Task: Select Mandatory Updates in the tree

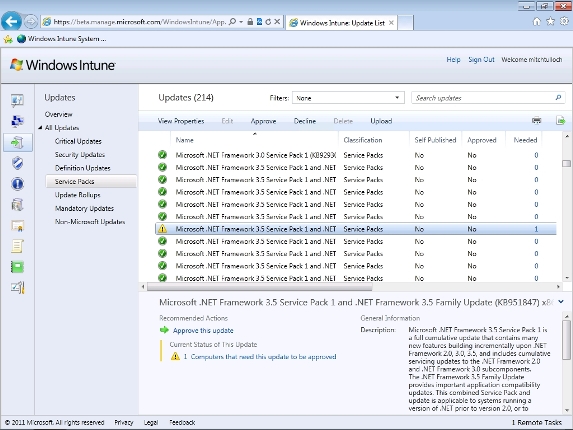Action: point(84,208)
